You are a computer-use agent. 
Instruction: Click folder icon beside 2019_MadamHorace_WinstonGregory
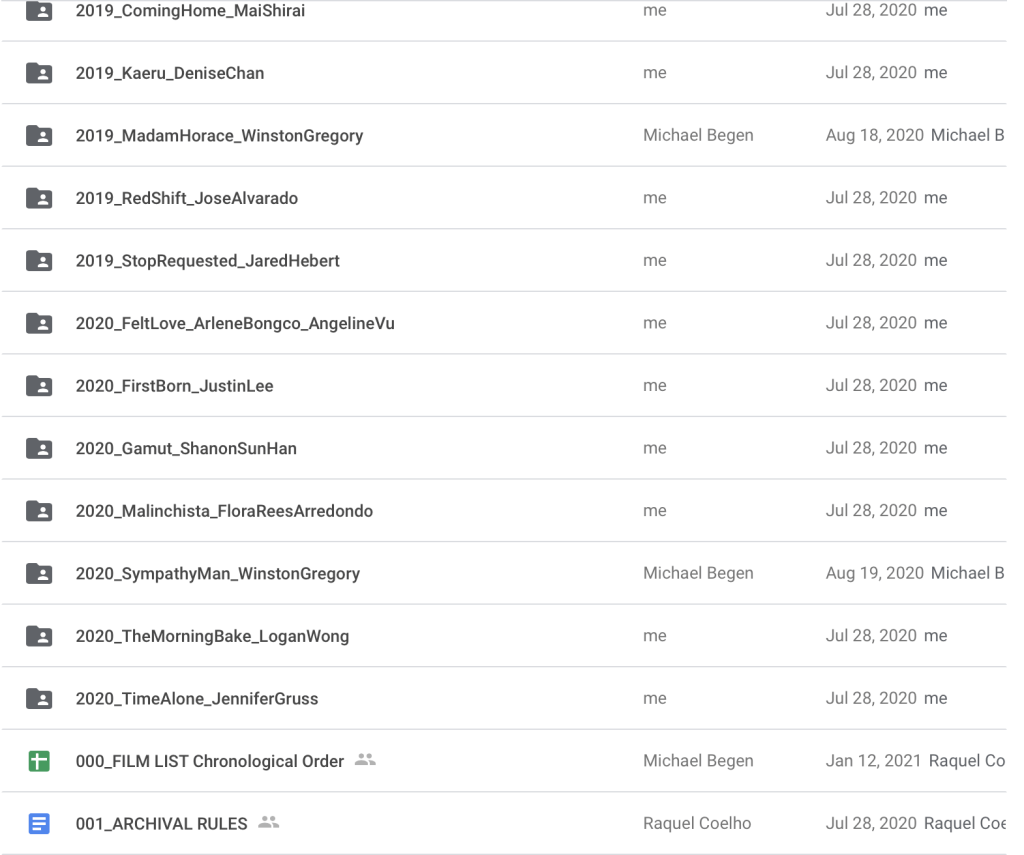(x=39, y=135)
